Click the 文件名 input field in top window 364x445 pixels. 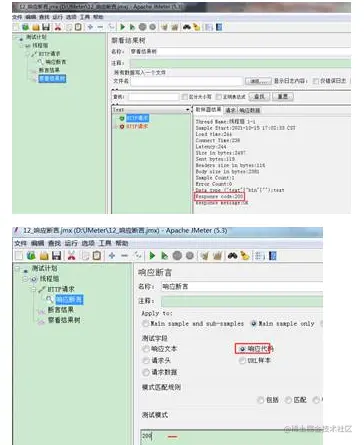pyautogui.click(x=186, y=81)
